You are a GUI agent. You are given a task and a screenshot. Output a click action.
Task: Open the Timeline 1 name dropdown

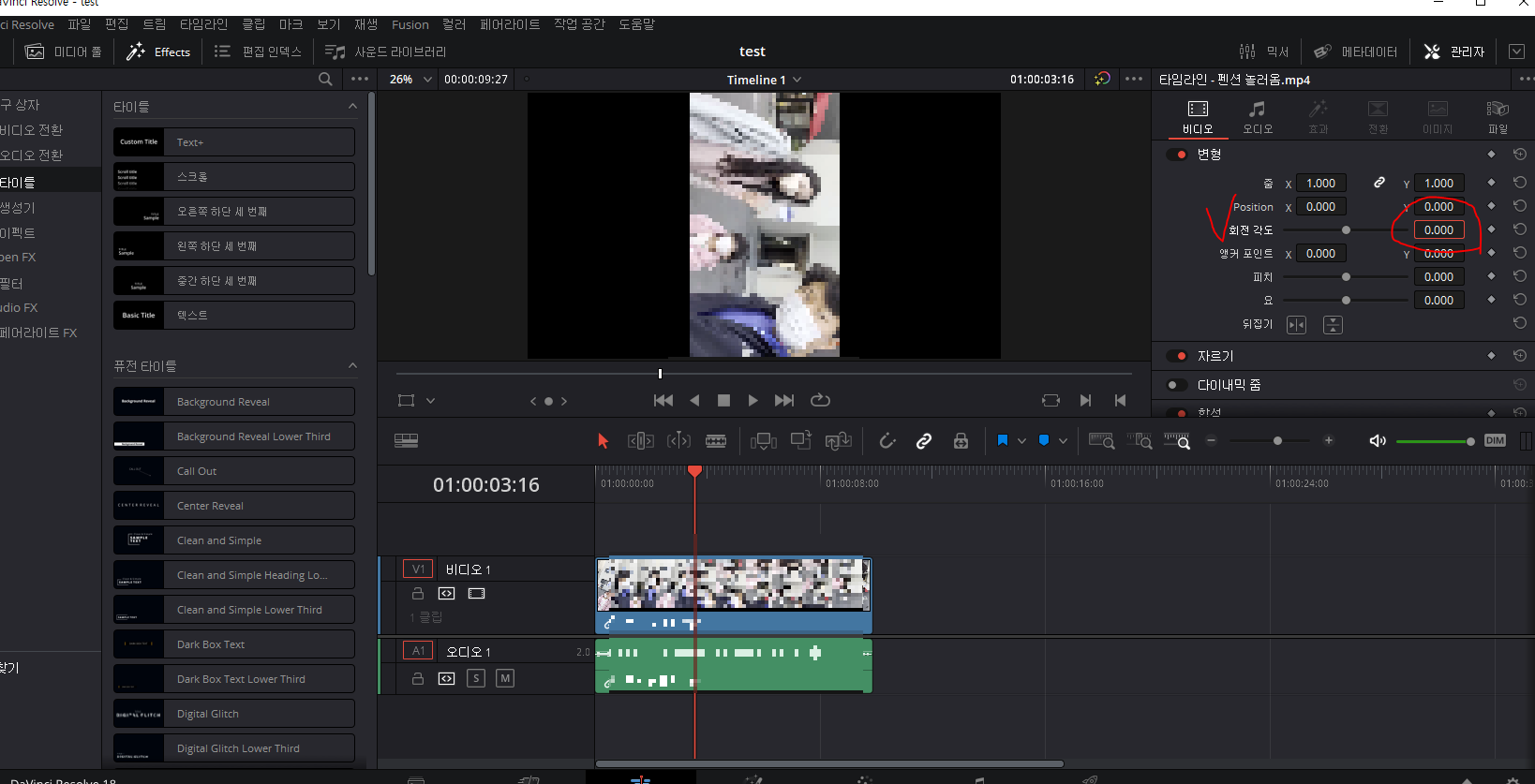pyautogui.click(x=764, y=80)
